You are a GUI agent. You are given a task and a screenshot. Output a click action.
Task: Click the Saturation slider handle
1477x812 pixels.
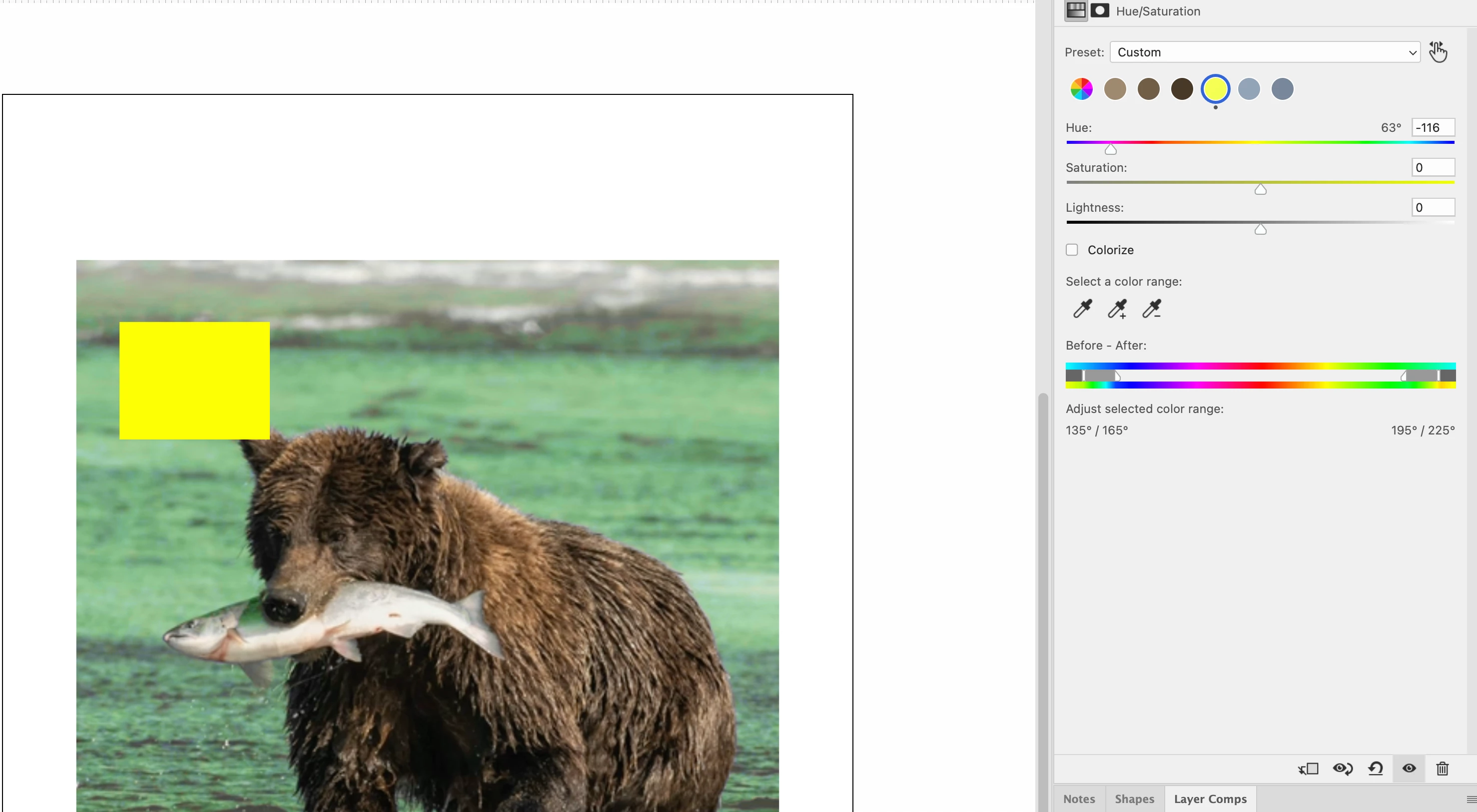tap(1260, 190)
